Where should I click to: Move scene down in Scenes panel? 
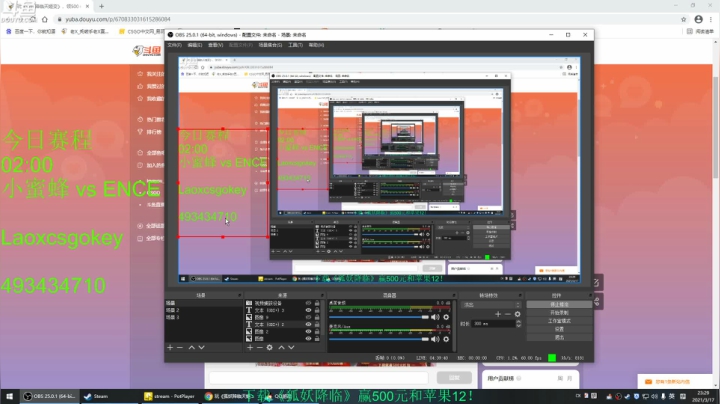coord(202,348)
